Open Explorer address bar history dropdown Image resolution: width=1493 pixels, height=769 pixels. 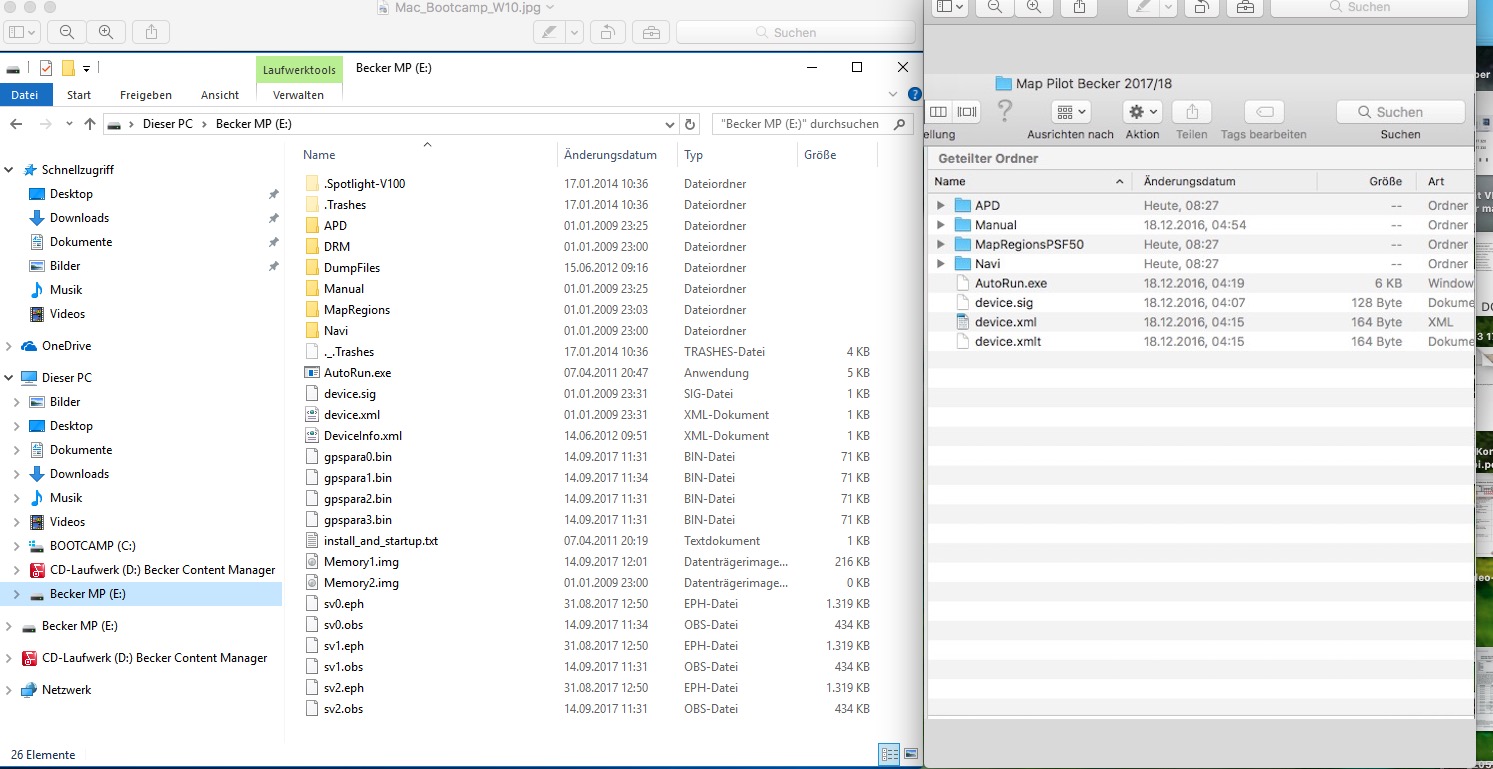pos(670,125)
